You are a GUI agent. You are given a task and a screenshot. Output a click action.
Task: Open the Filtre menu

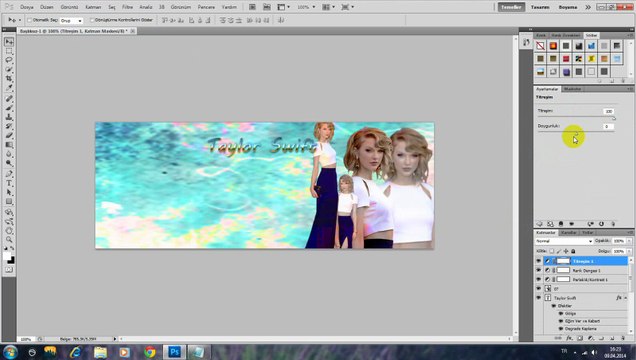(127, 7)
